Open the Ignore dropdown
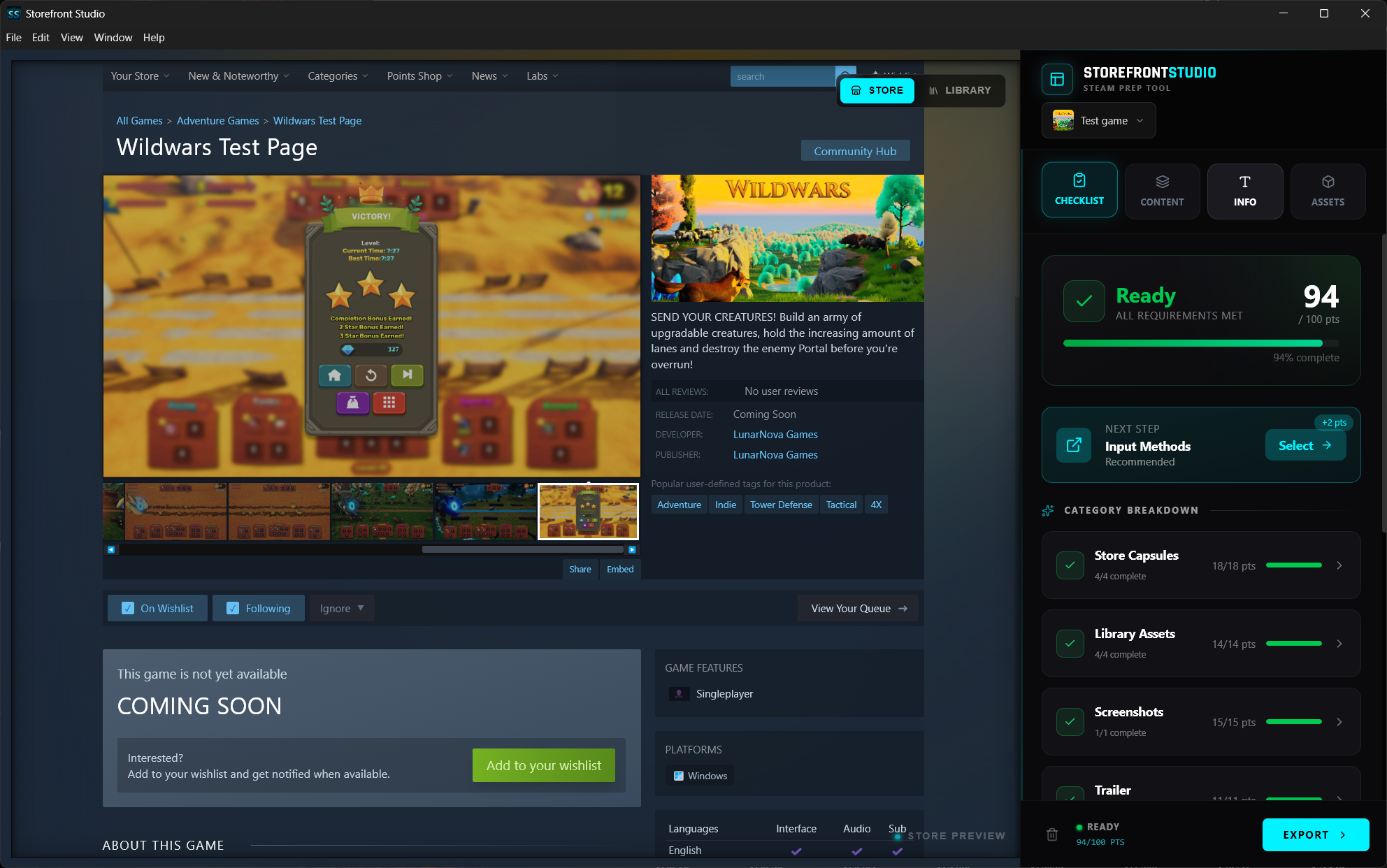Screen dimensions: 1387x868 tap(342, 609)
